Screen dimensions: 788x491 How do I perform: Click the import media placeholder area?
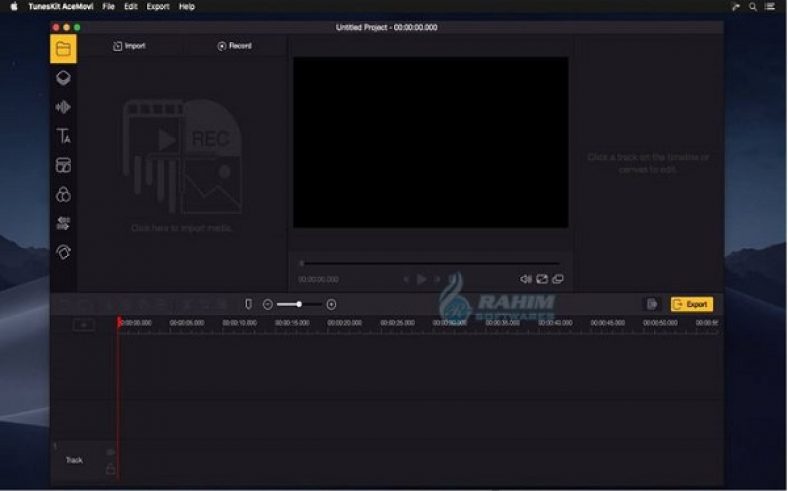pyautogui.click(x=182, y=166)
